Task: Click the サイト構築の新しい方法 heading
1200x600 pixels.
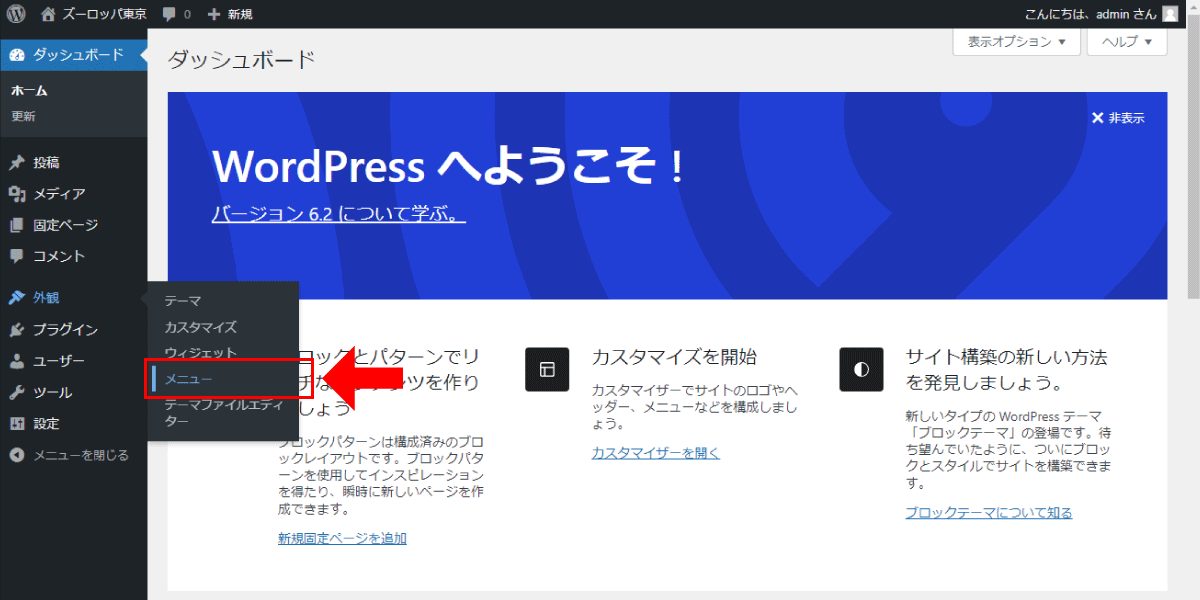Action: coord(1006,369)
